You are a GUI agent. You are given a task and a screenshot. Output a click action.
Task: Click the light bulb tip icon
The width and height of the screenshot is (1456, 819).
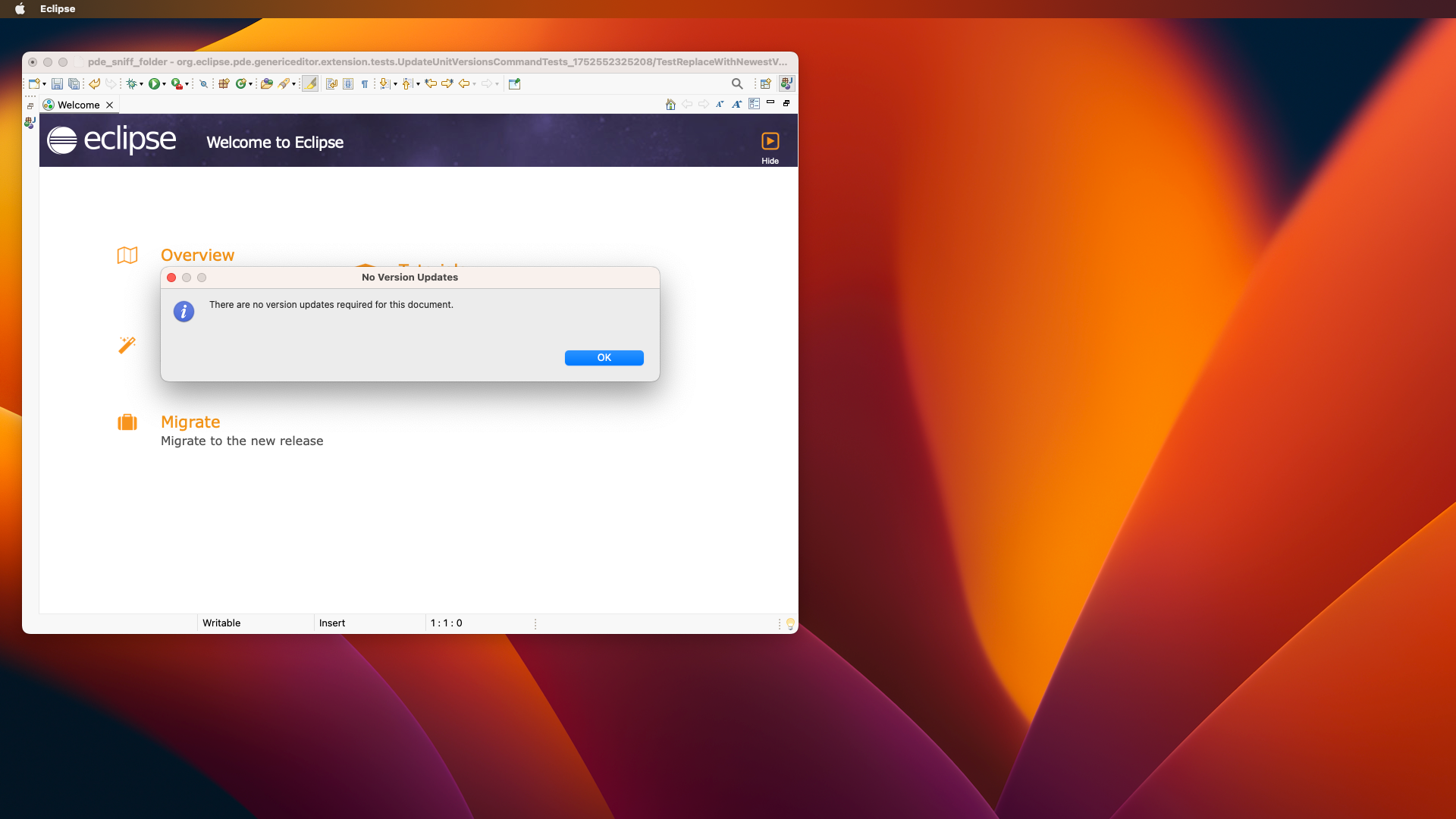coord(790,623)
